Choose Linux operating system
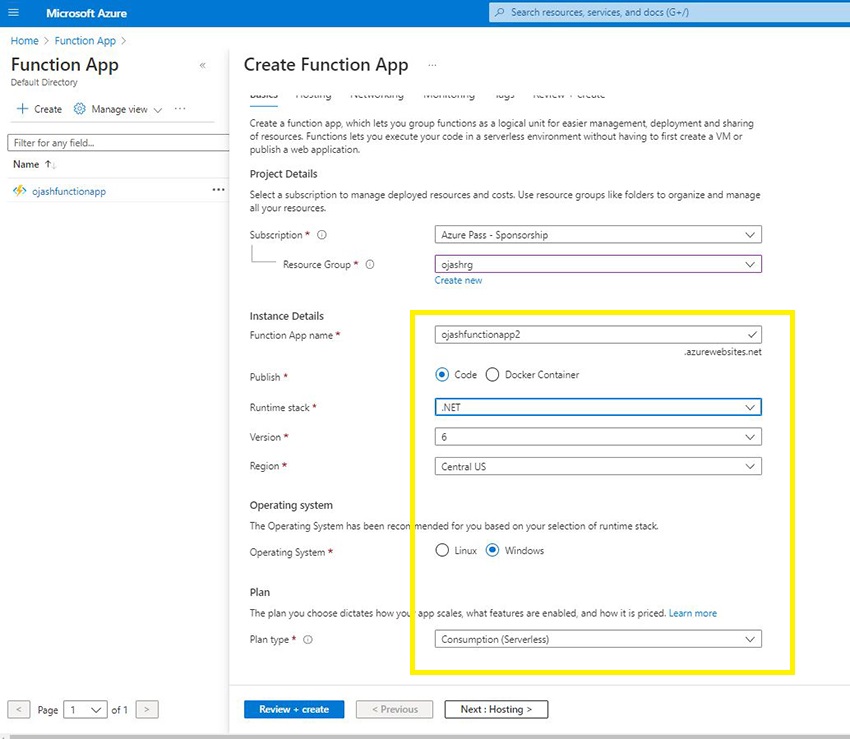The height and width of the screenshot is (739, 850). [x=442, y=550]
